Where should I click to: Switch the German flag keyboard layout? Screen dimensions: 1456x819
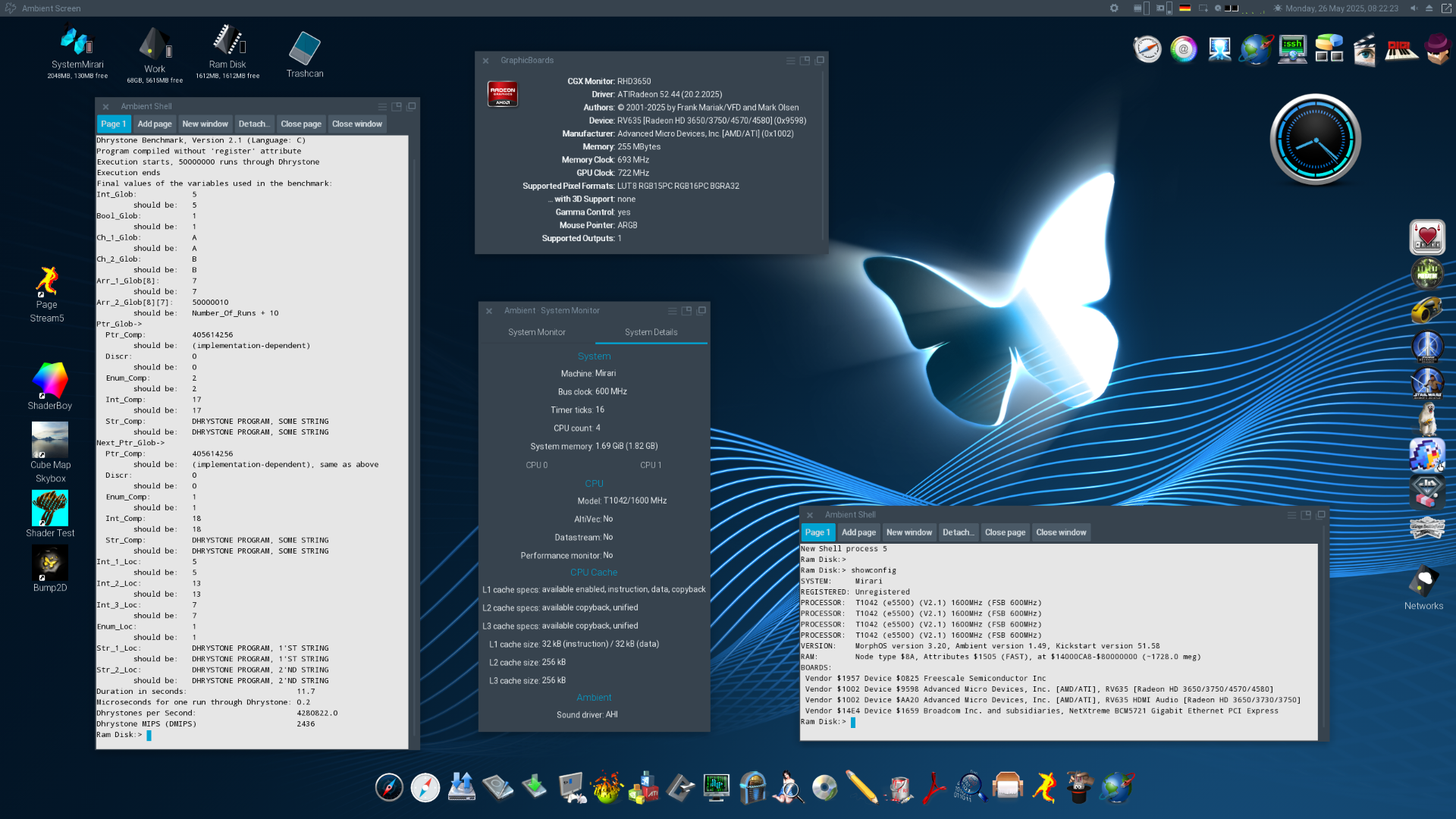(1185, 8)
